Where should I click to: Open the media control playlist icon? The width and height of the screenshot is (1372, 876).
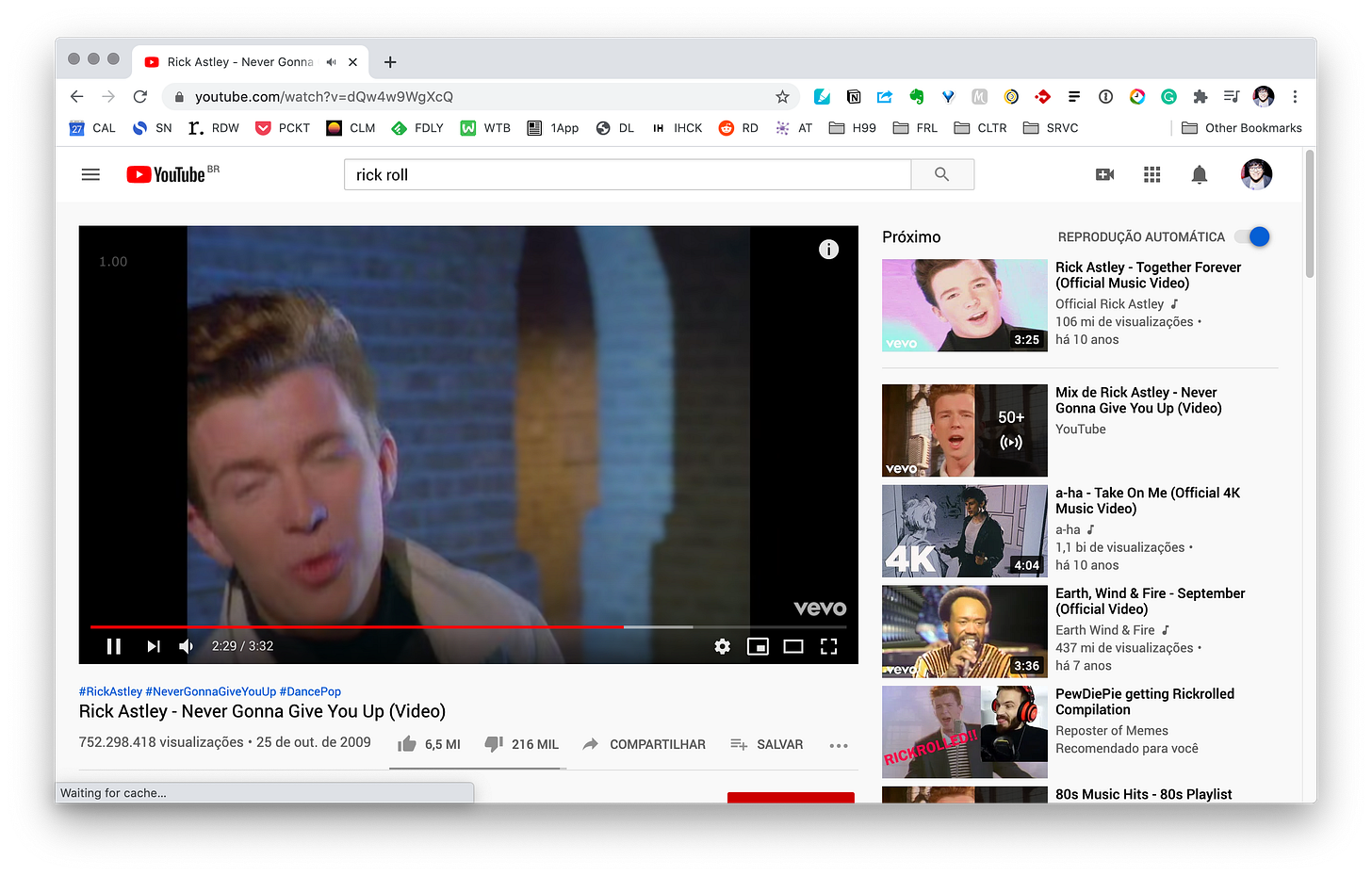click(x=1231, y=97)
